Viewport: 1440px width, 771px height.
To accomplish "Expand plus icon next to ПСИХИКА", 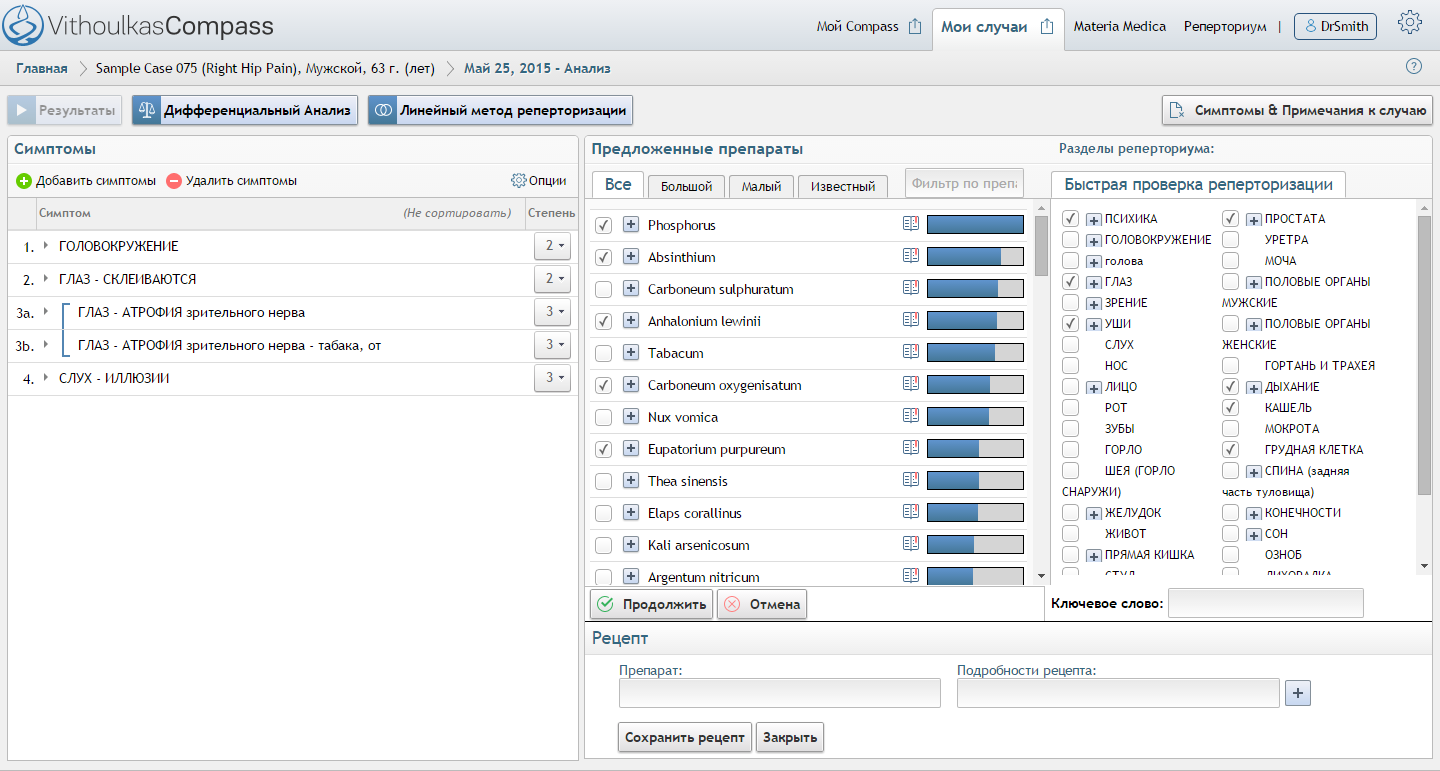I will click(x=1094, y=219).
